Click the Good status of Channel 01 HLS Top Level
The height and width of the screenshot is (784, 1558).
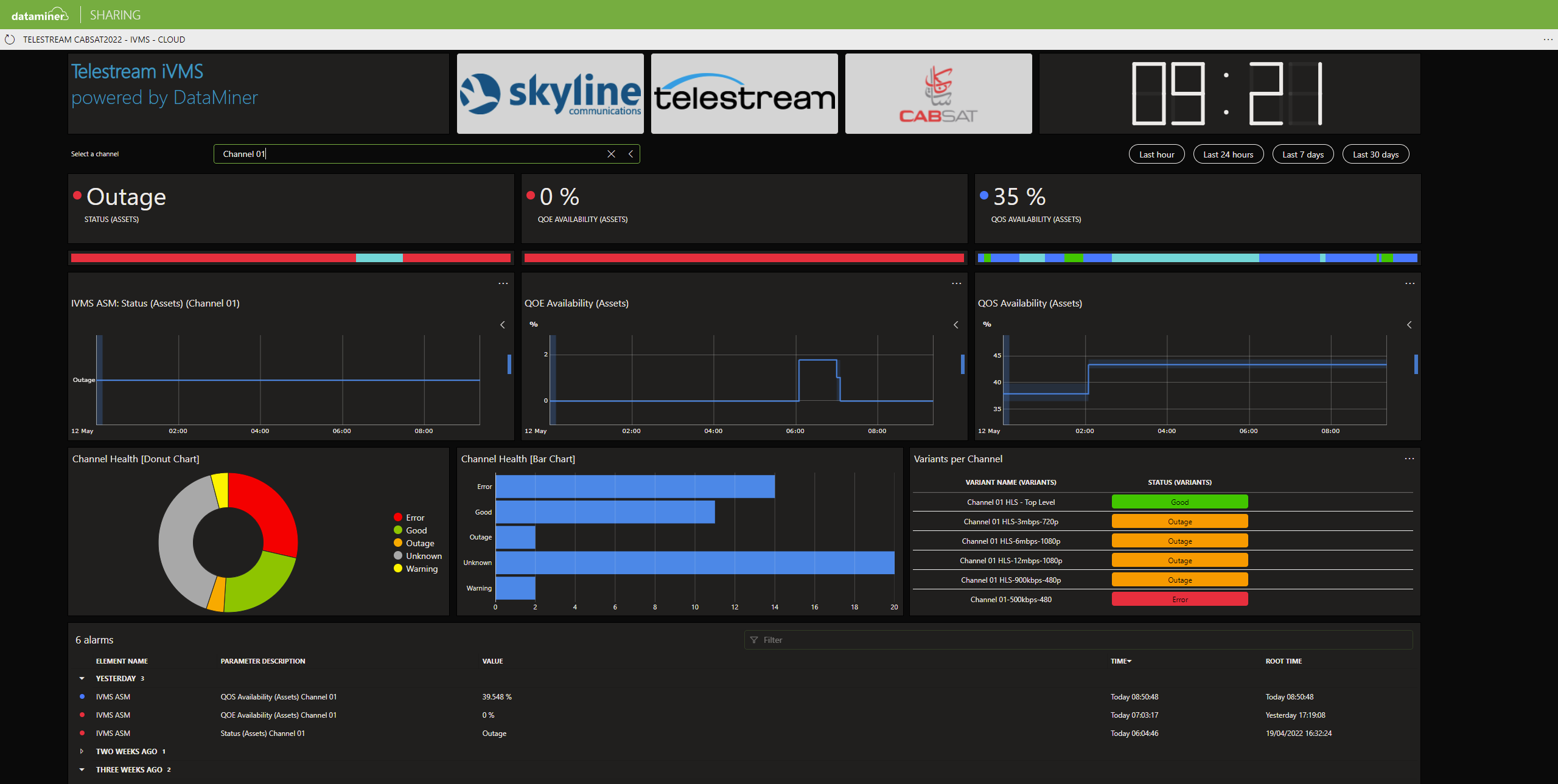click(x=1179, y=502)
